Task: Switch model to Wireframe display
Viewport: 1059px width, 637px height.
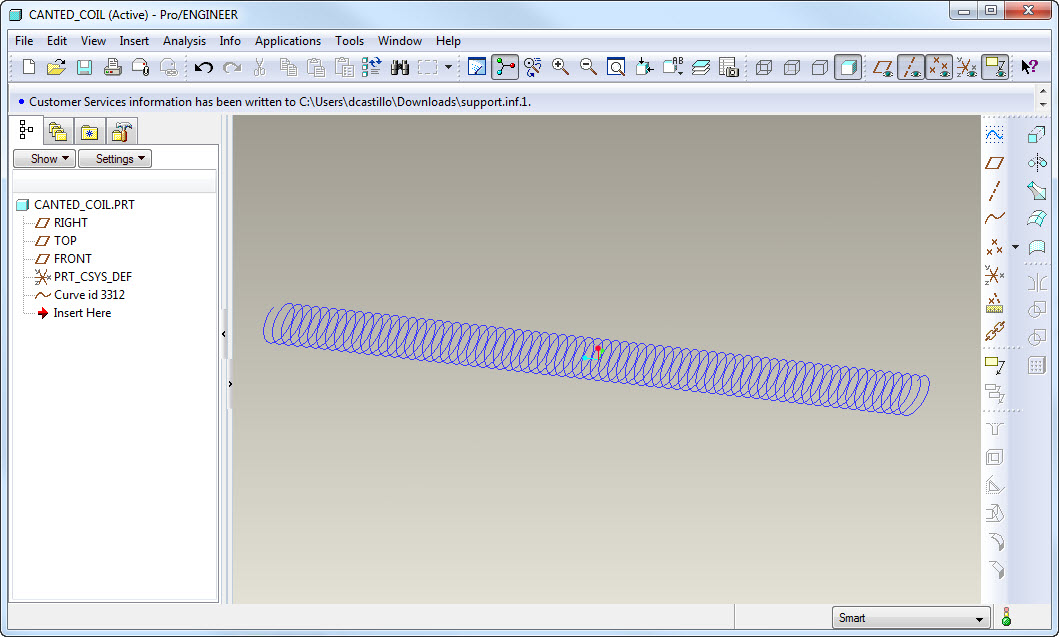Action: (x=762, y=67)
